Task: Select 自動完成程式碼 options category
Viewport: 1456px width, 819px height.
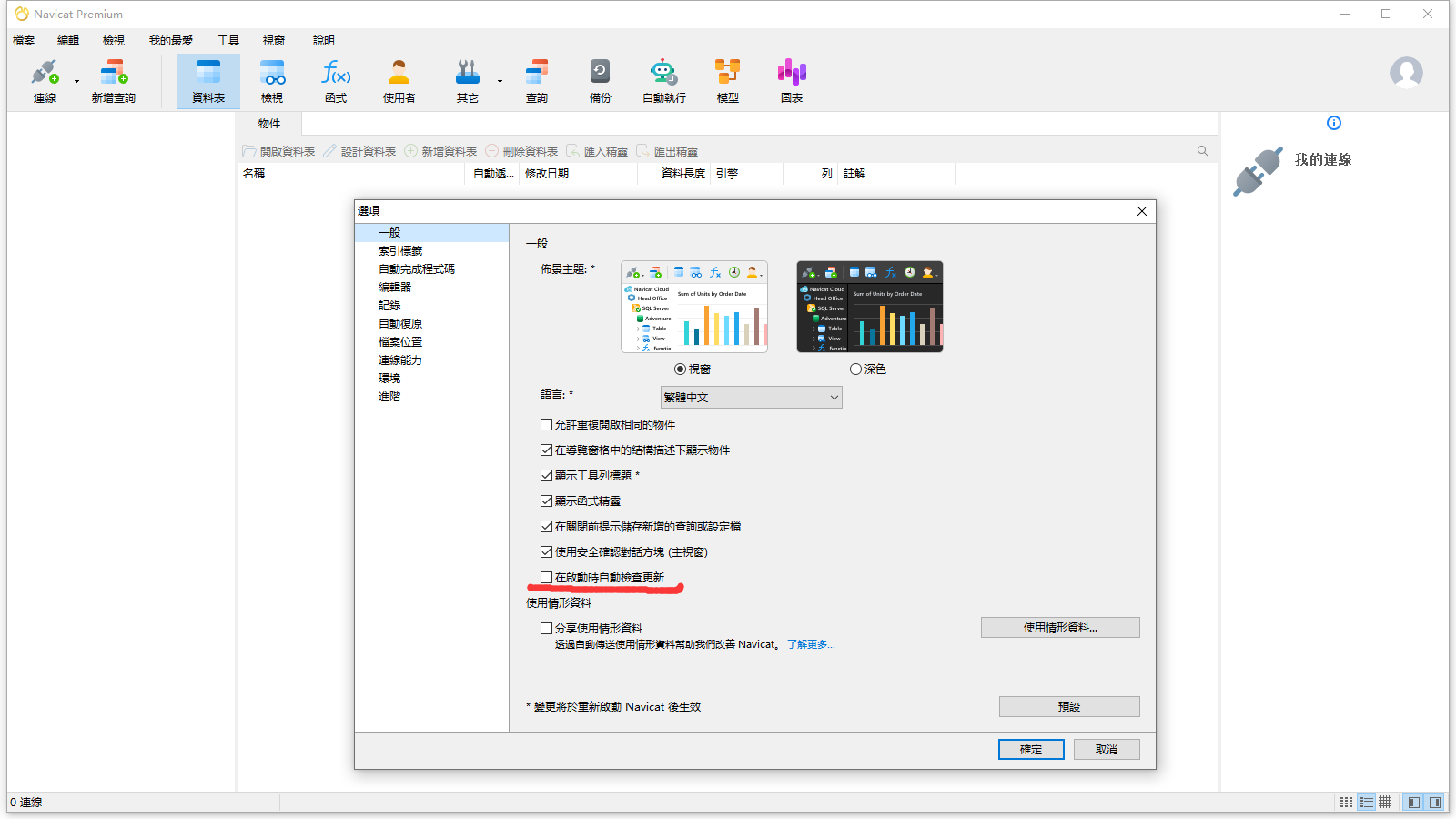Action: pos(417,268)
